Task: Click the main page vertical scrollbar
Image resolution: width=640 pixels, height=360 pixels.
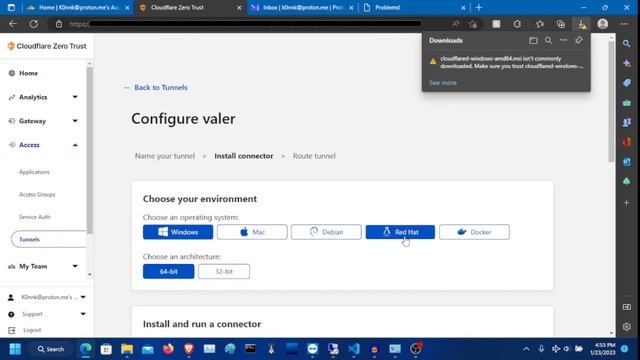Action: [611, 102]
